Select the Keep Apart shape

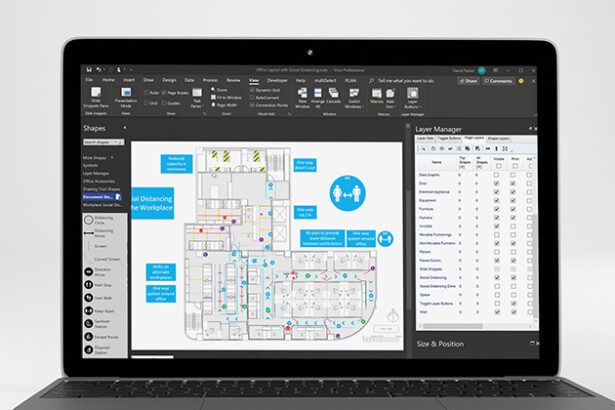(99, 311)
